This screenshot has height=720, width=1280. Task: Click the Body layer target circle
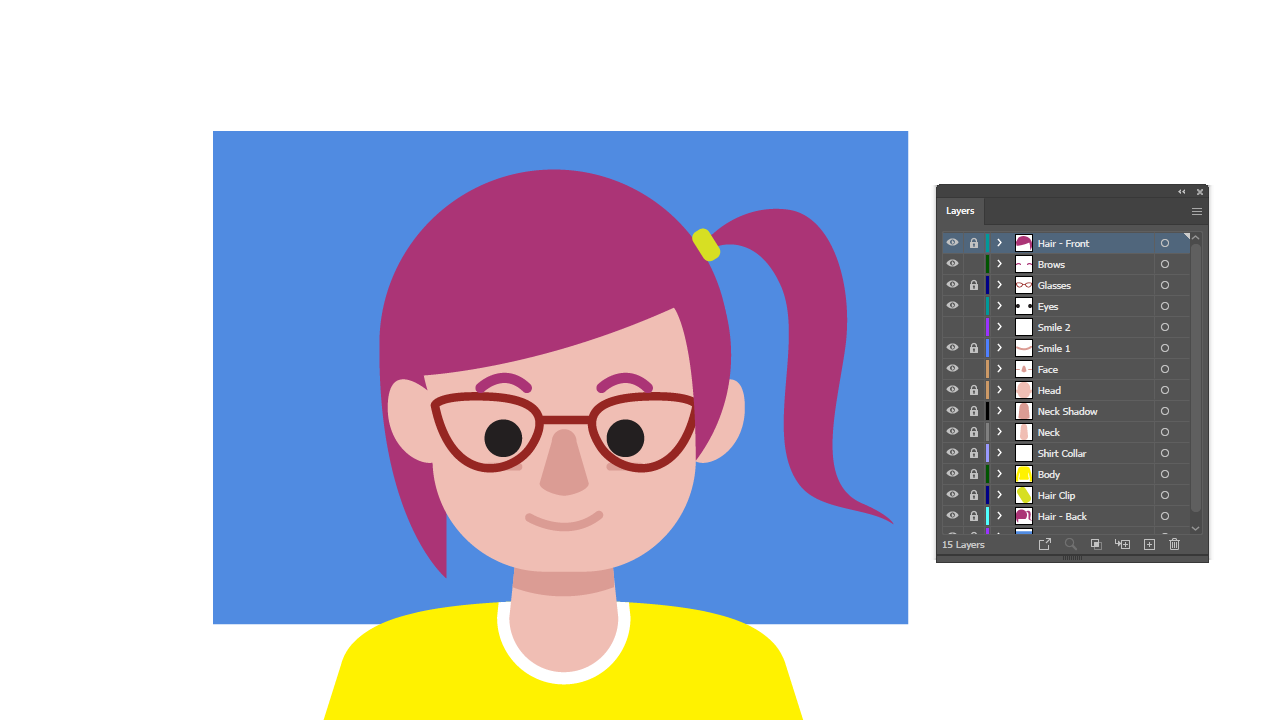pos(1165,474)
